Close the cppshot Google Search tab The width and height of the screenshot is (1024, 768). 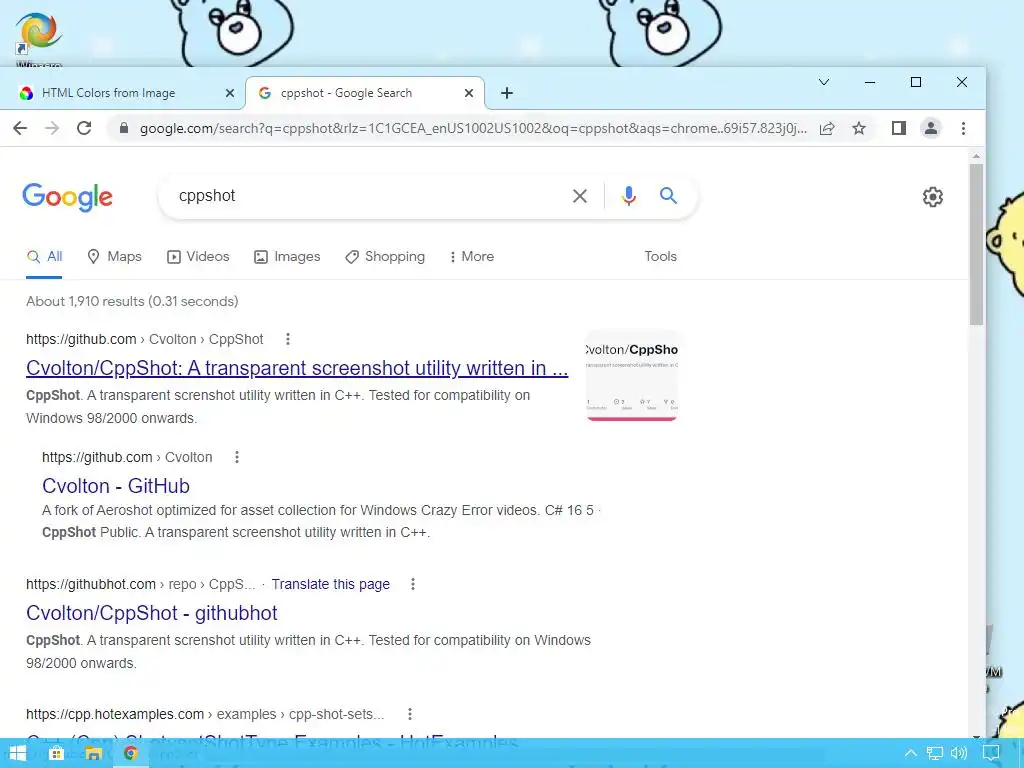click(468, 93)
